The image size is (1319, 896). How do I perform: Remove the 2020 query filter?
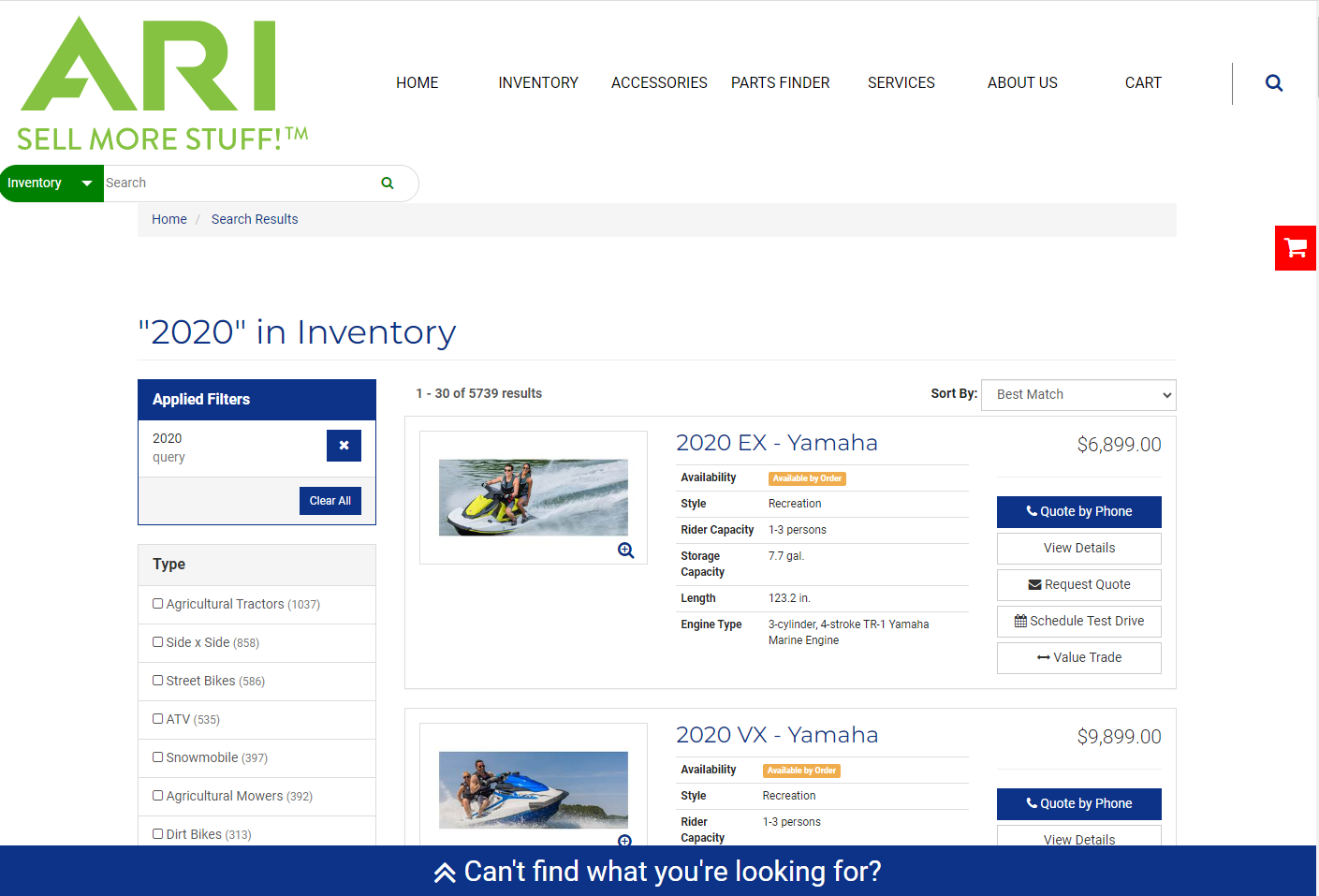pyautogui.click(x=344, y=446)
